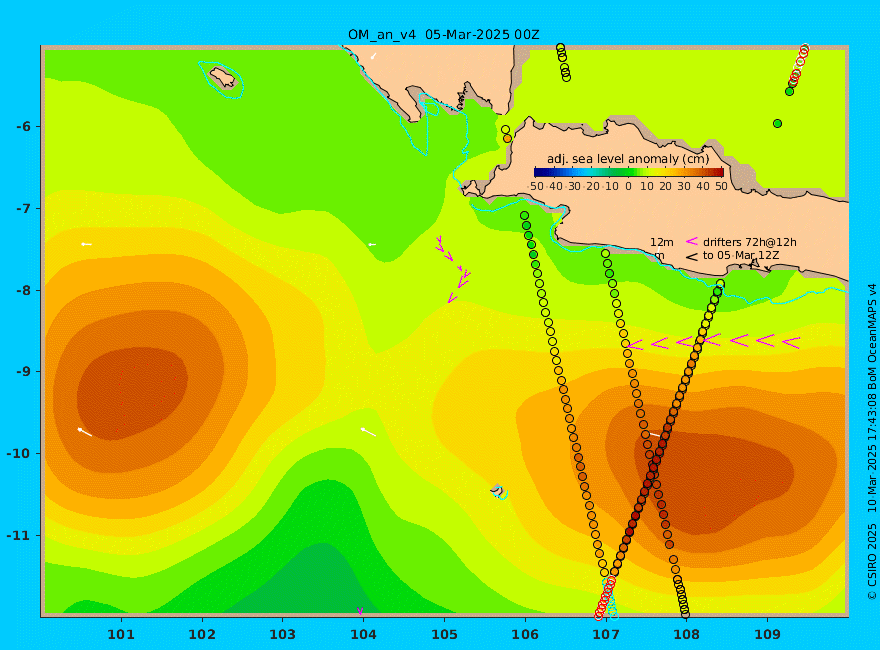Select the magenta arrow at the bottom edge near 104
Viewport: 880px width, 650px height.
360,611
